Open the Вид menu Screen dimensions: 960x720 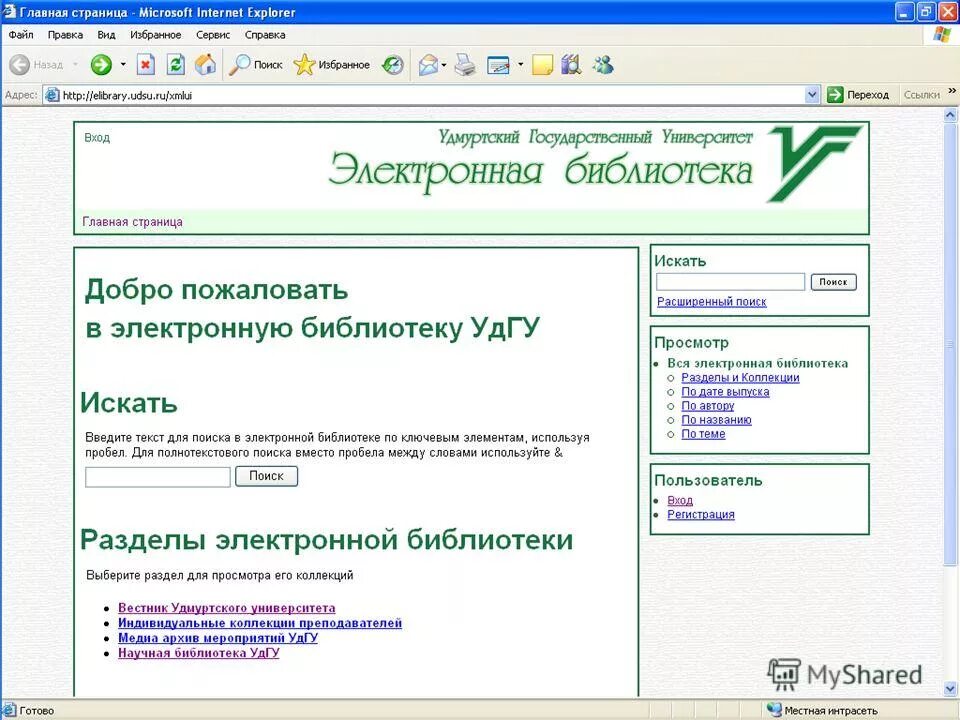coord(106,33)
